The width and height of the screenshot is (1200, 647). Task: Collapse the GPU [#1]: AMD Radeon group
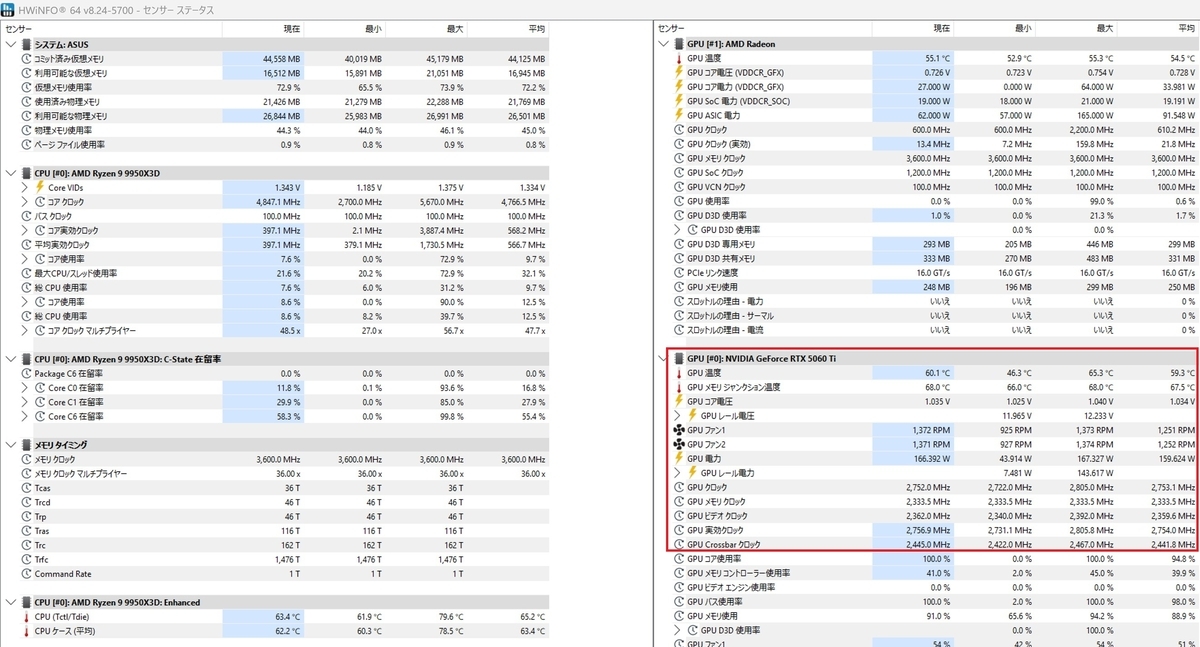pos(664,44)
